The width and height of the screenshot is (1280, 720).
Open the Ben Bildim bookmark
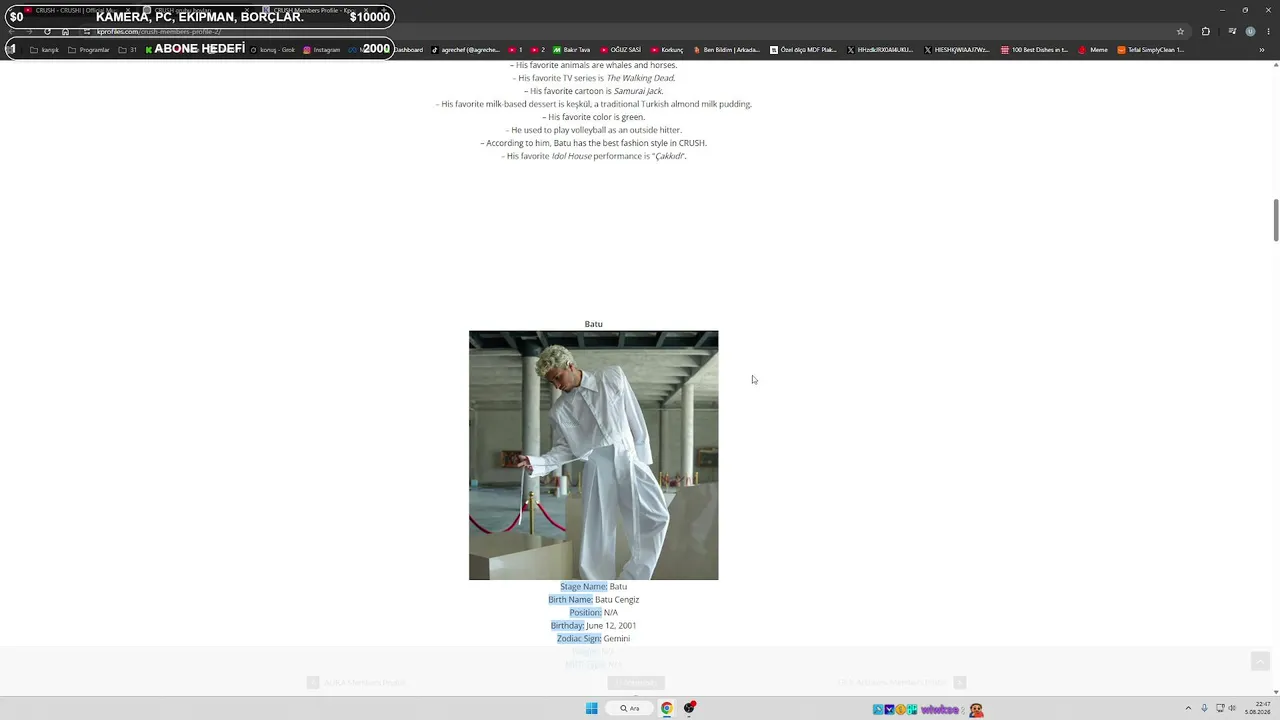[x=726, y=49]
